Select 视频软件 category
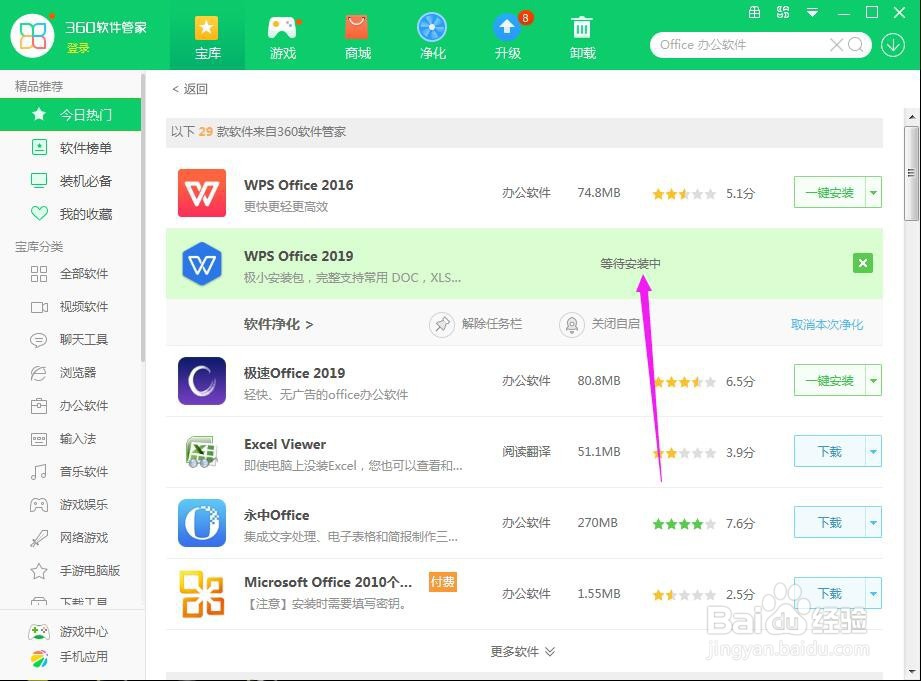The image size is (921, 681). point(70,306)
